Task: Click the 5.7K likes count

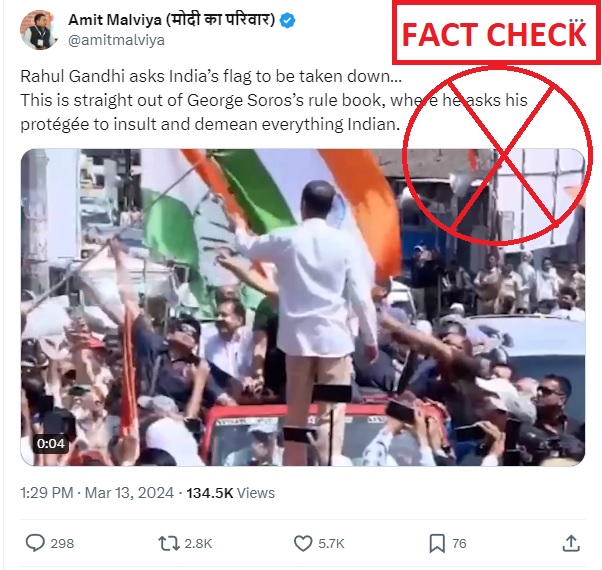Action: tap(331, 544)
